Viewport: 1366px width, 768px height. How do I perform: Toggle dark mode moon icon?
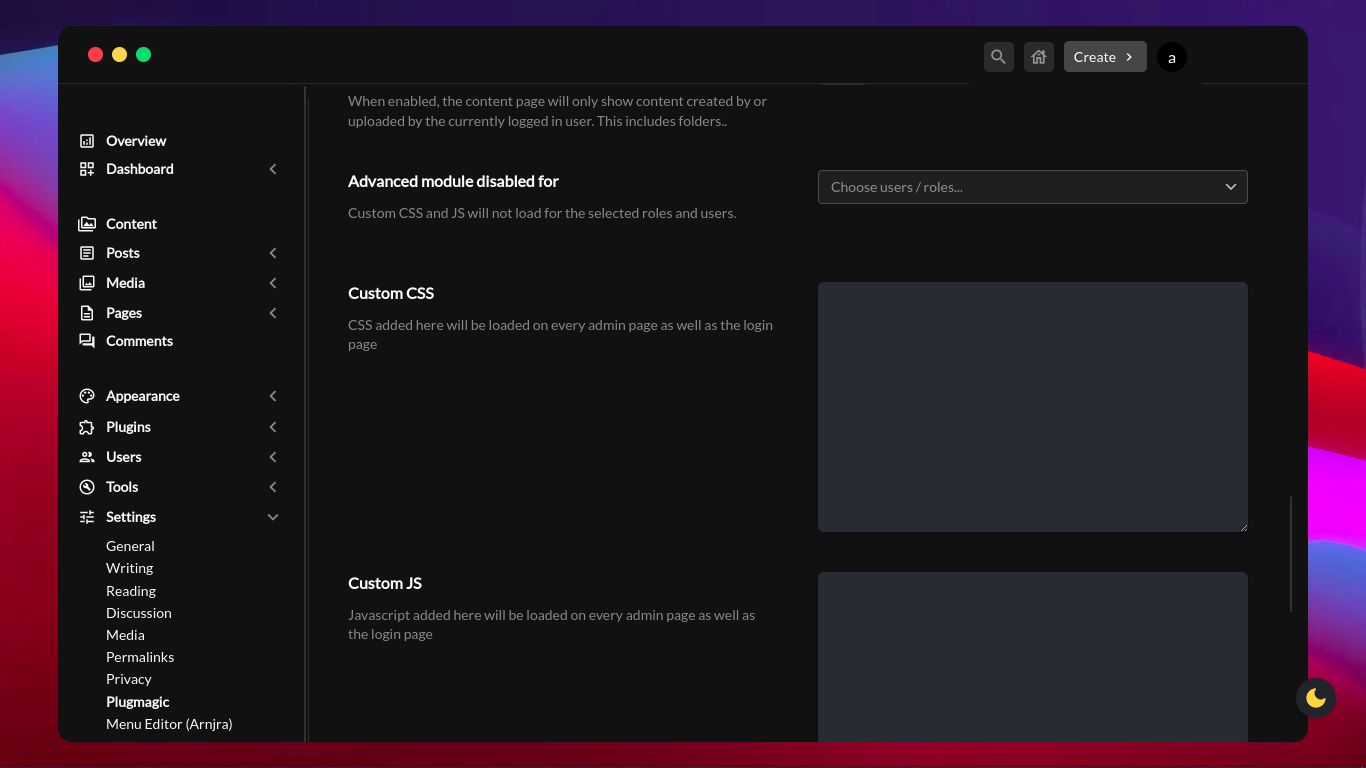pyautogui.click(x=1315, y=698)
